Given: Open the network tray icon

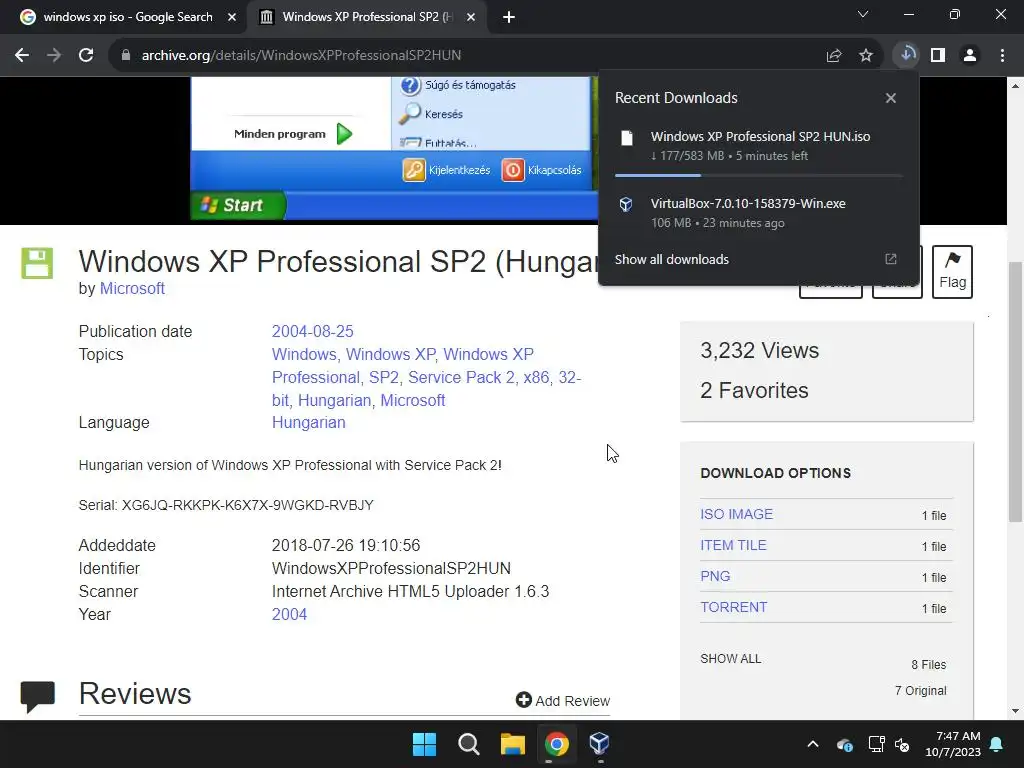Looking at the screenshot, I should point(876,744).
